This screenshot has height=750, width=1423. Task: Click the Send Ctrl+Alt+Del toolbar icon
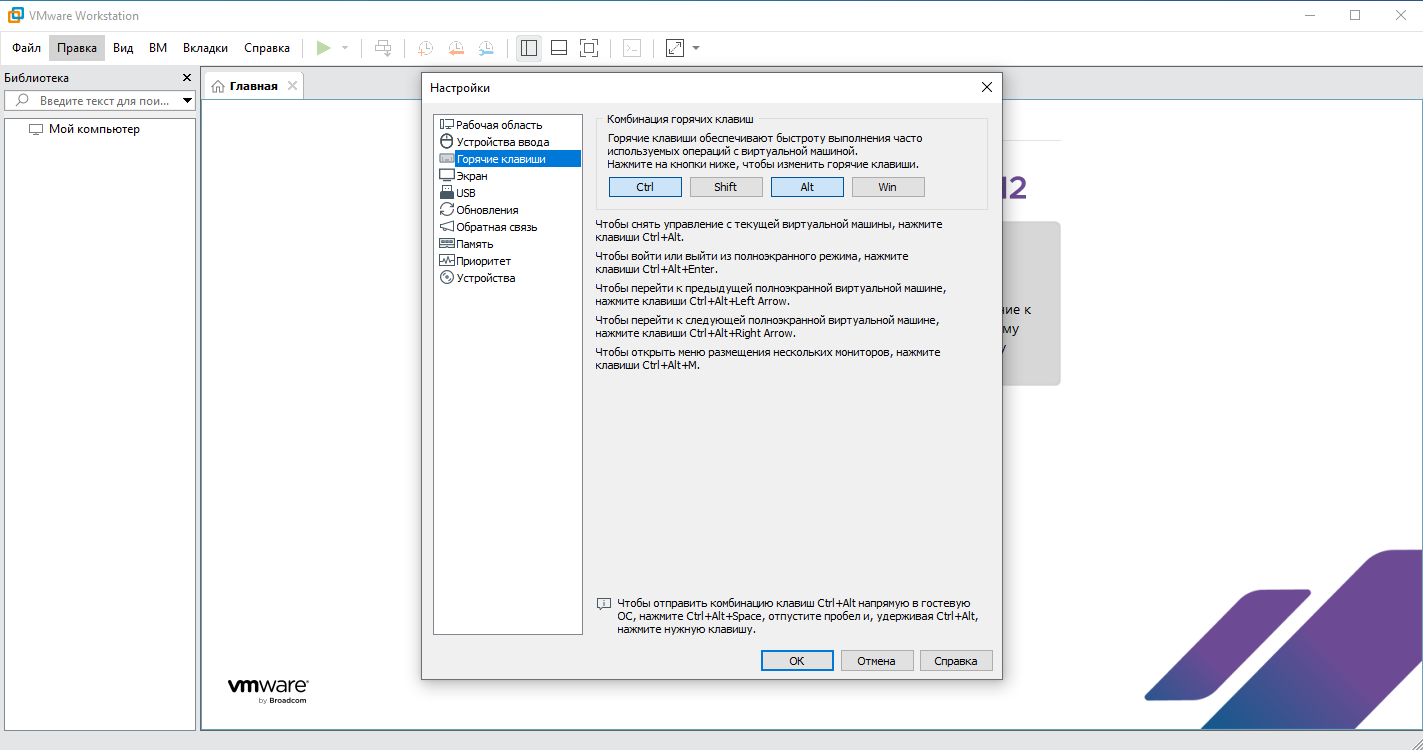383,48
